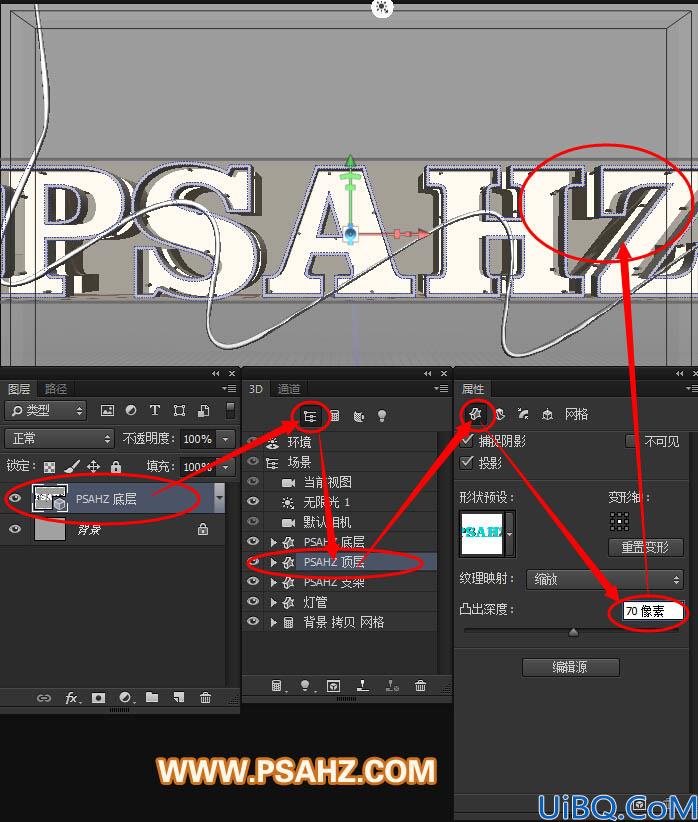The height and width of the screenshot is (822, 698).
Task: Select the 默认相机 row
Action: (x=339, y=522)
